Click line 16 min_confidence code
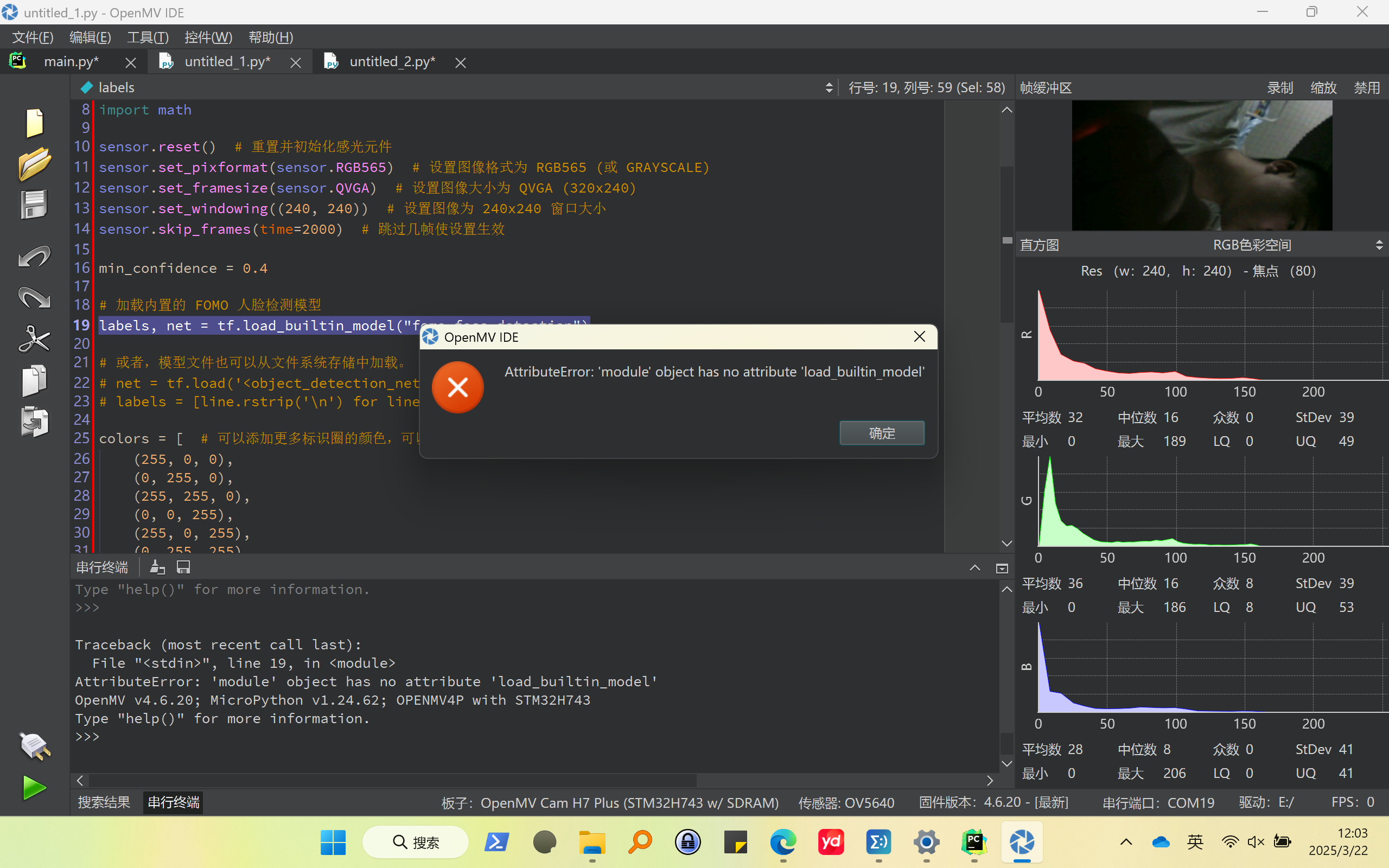Image resolution: width=1389 pixels, height=868 pixels. (x=183, y=268)
